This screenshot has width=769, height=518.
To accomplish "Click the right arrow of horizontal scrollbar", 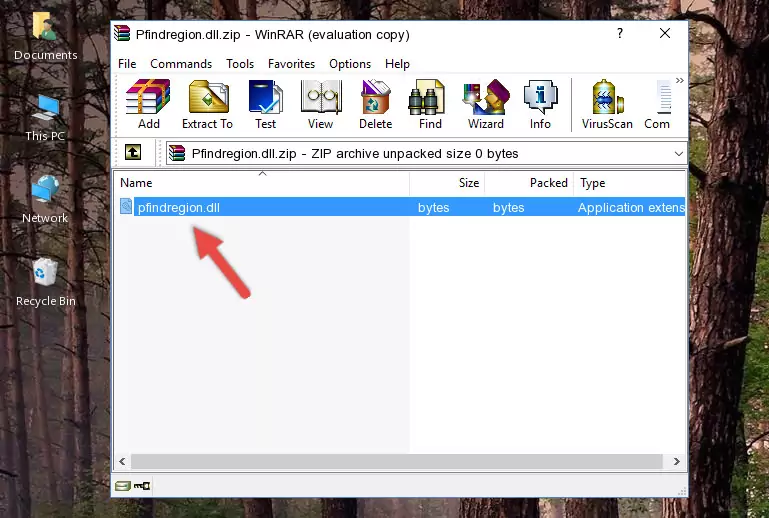I will [x=677, y=462].
